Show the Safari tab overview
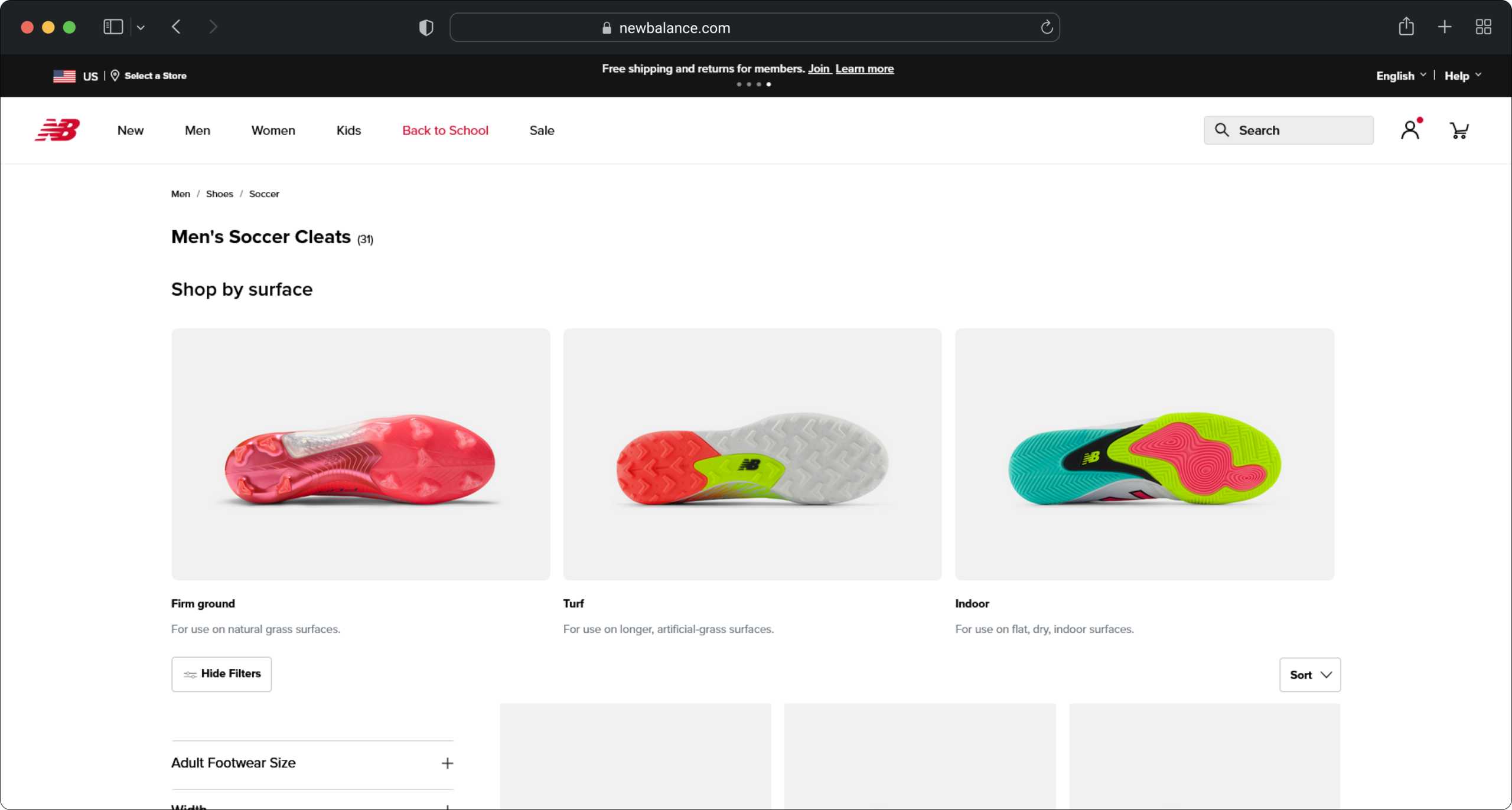Viewport: 1512px width, 810px height. coord(1483,27)
